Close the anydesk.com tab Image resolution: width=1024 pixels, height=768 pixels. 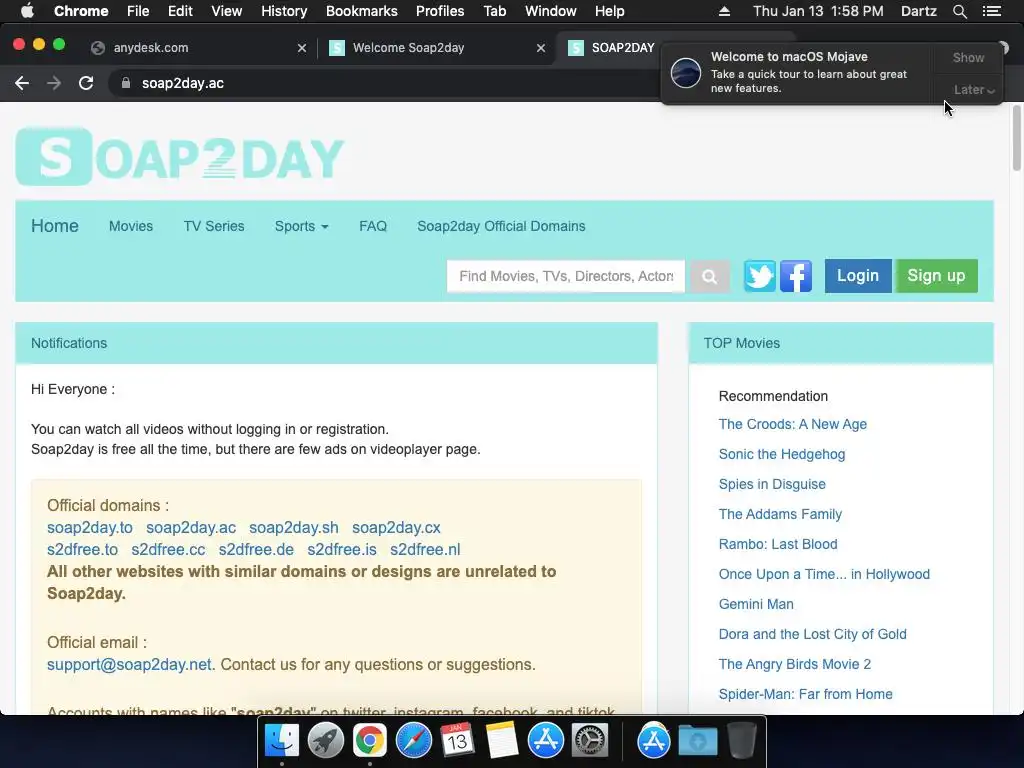point(302,48)
